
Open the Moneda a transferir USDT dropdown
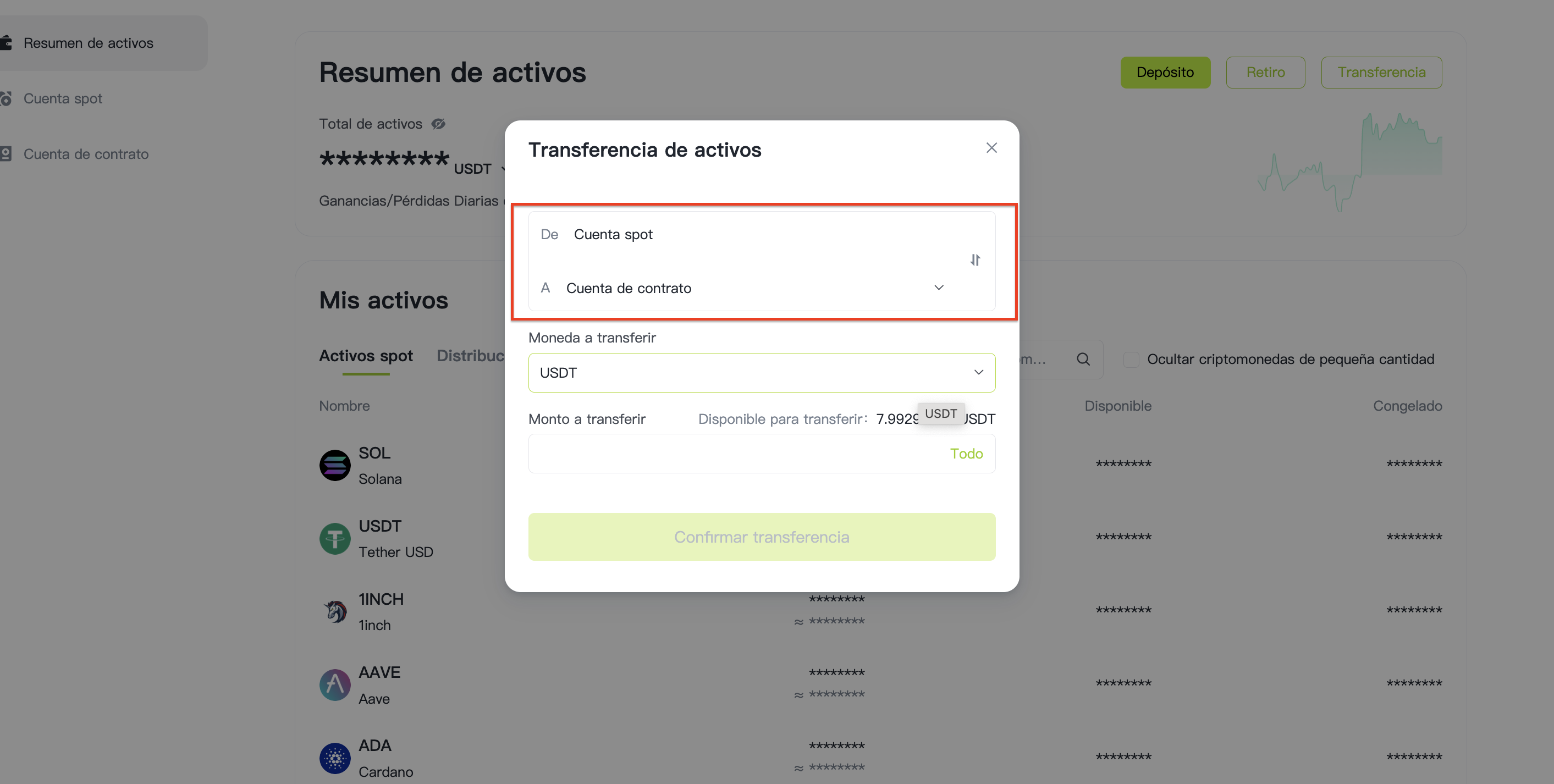pyautogui.click(x=762, y=373)
